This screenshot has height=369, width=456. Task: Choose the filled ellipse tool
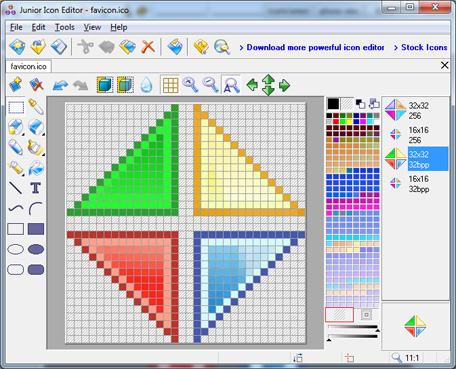pos(36,249)
